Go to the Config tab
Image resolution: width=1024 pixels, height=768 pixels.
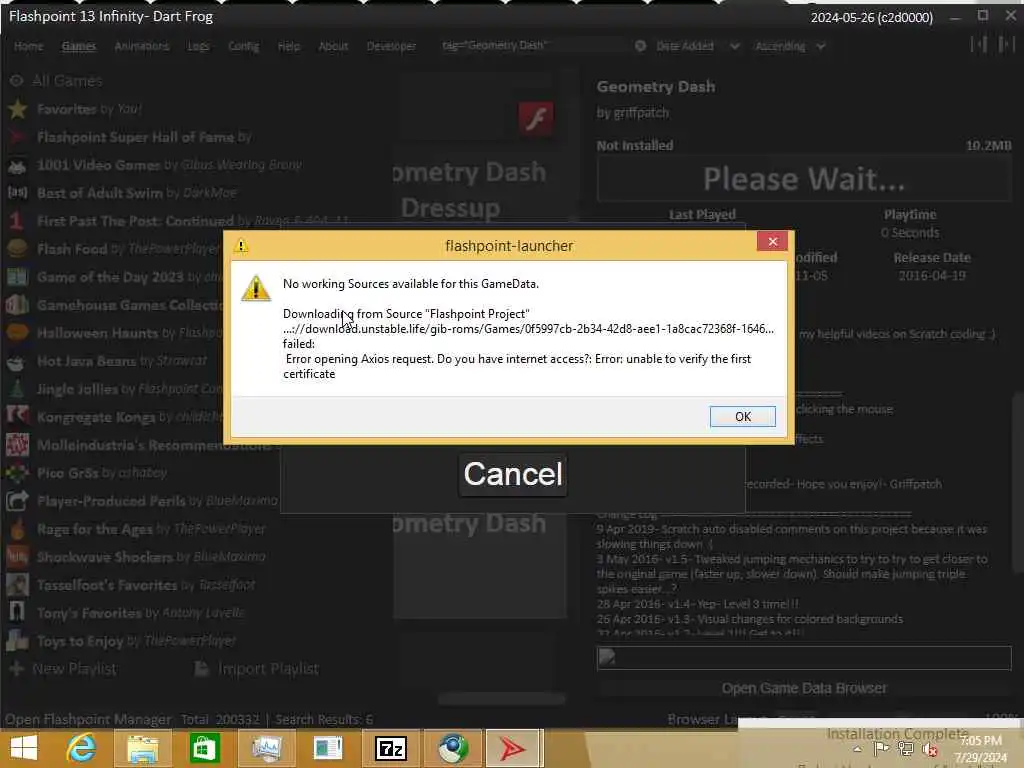[244, 46]
